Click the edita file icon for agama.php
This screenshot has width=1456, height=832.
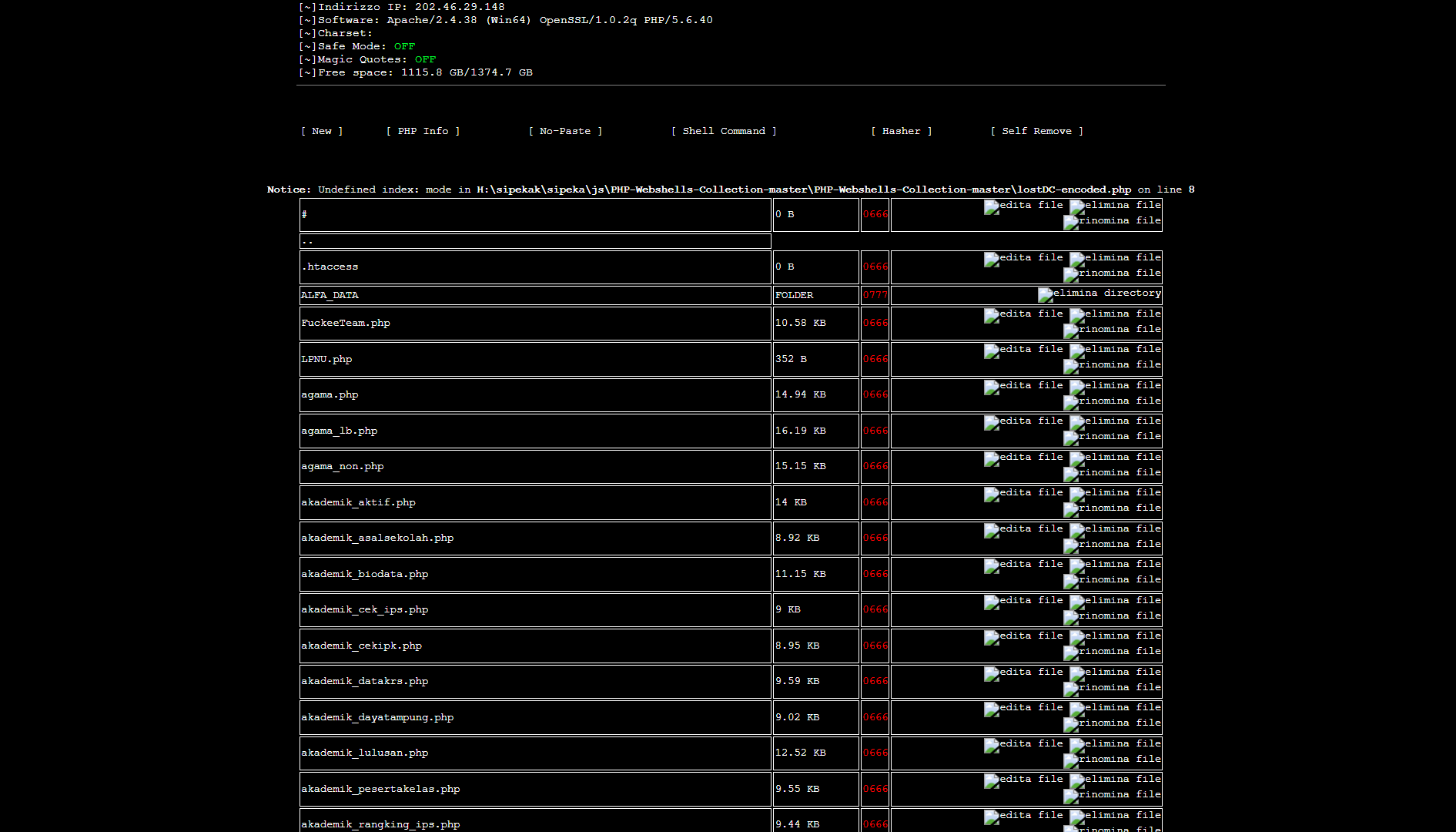coord(1023,386)
